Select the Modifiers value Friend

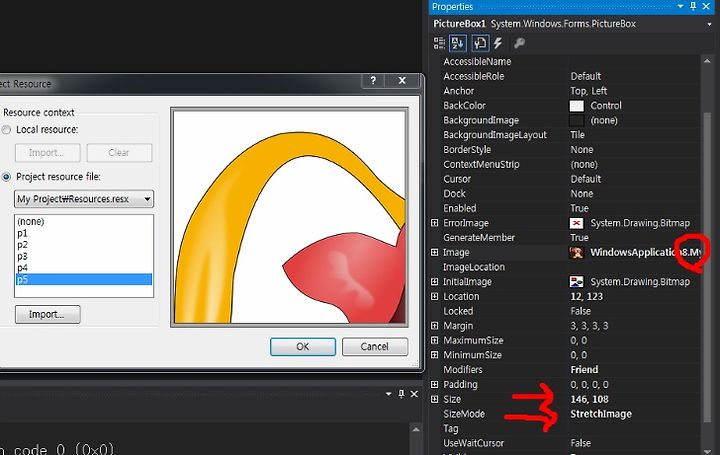584,370
